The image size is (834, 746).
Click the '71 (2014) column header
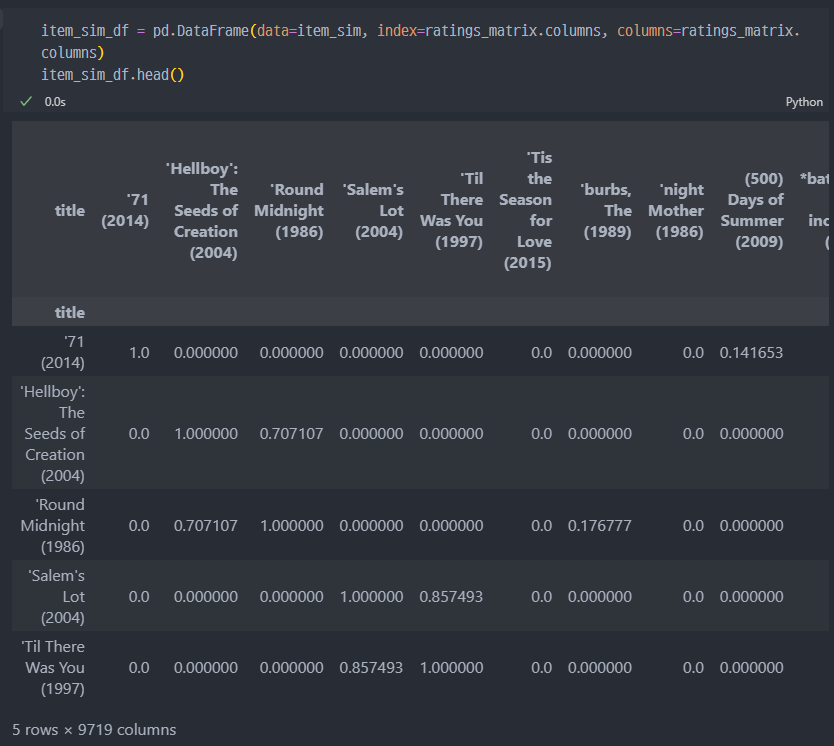pos(125,210)
